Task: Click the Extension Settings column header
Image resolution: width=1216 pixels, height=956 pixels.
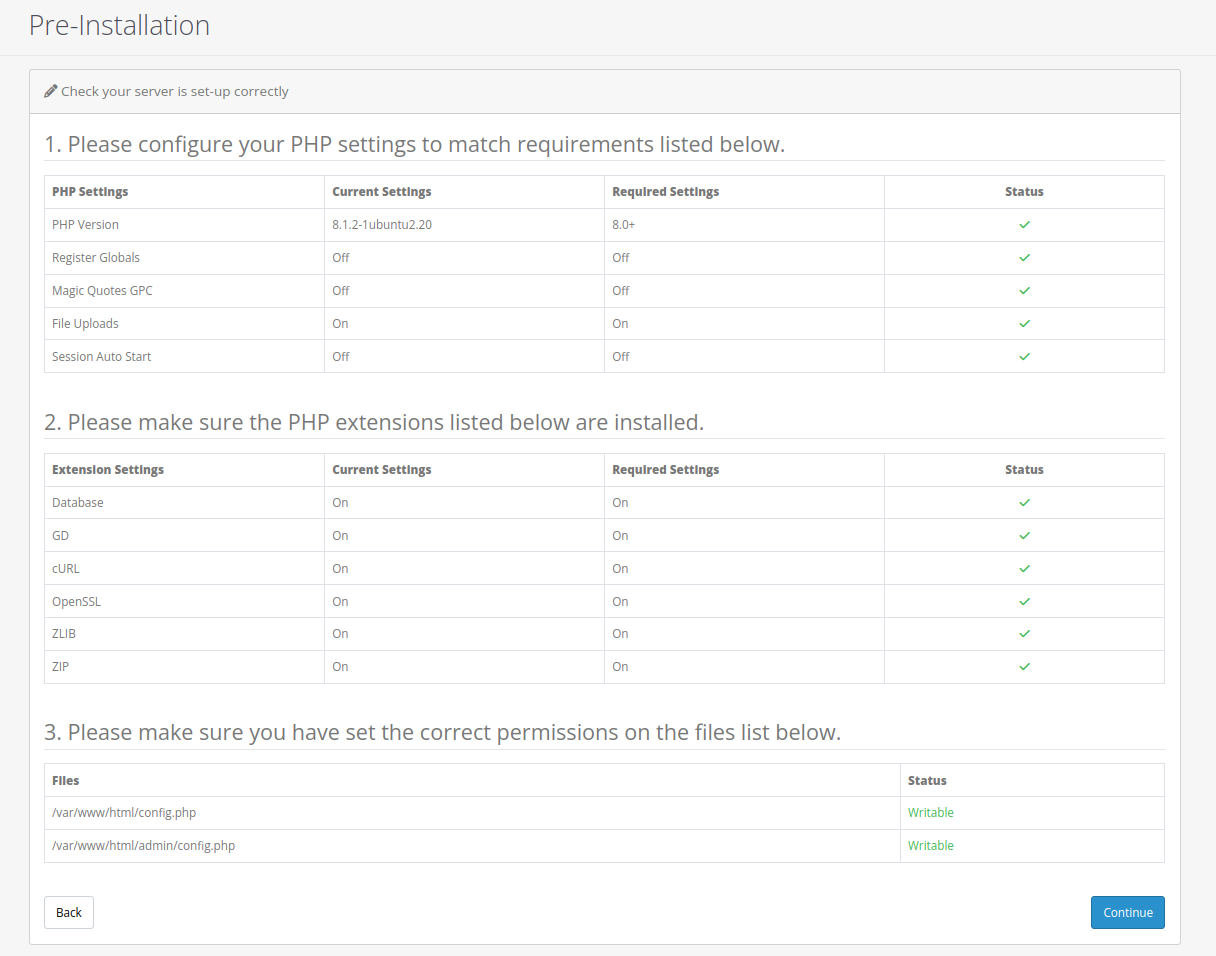Action: pos(108,470)
